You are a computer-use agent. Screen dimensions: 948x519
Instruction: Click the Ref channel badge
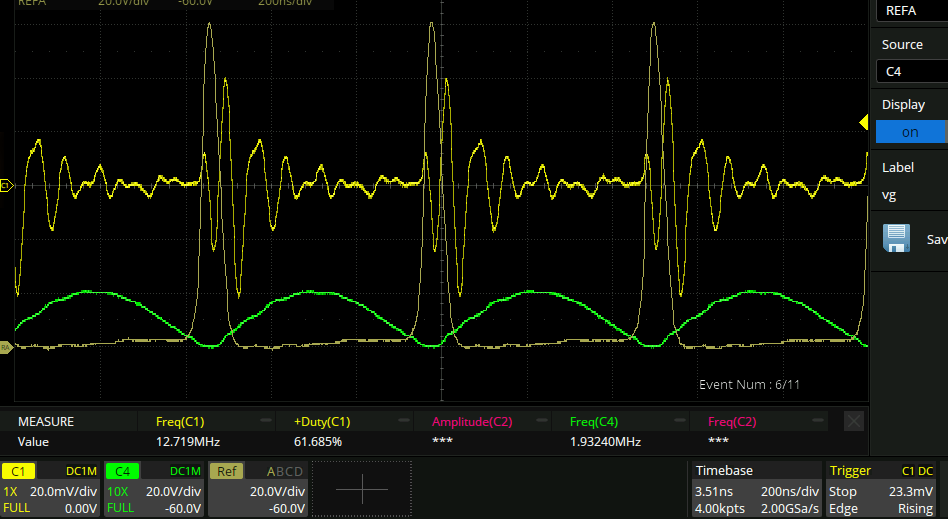point(227,471)
